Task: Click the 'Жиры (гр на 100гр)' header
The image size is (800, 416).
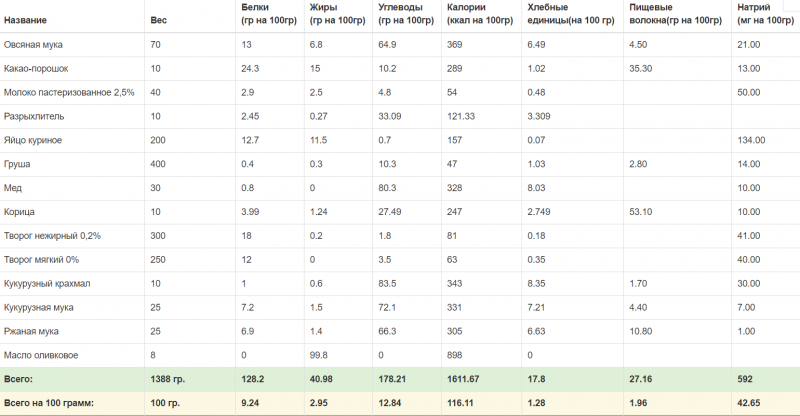Action: click(337, 14)
